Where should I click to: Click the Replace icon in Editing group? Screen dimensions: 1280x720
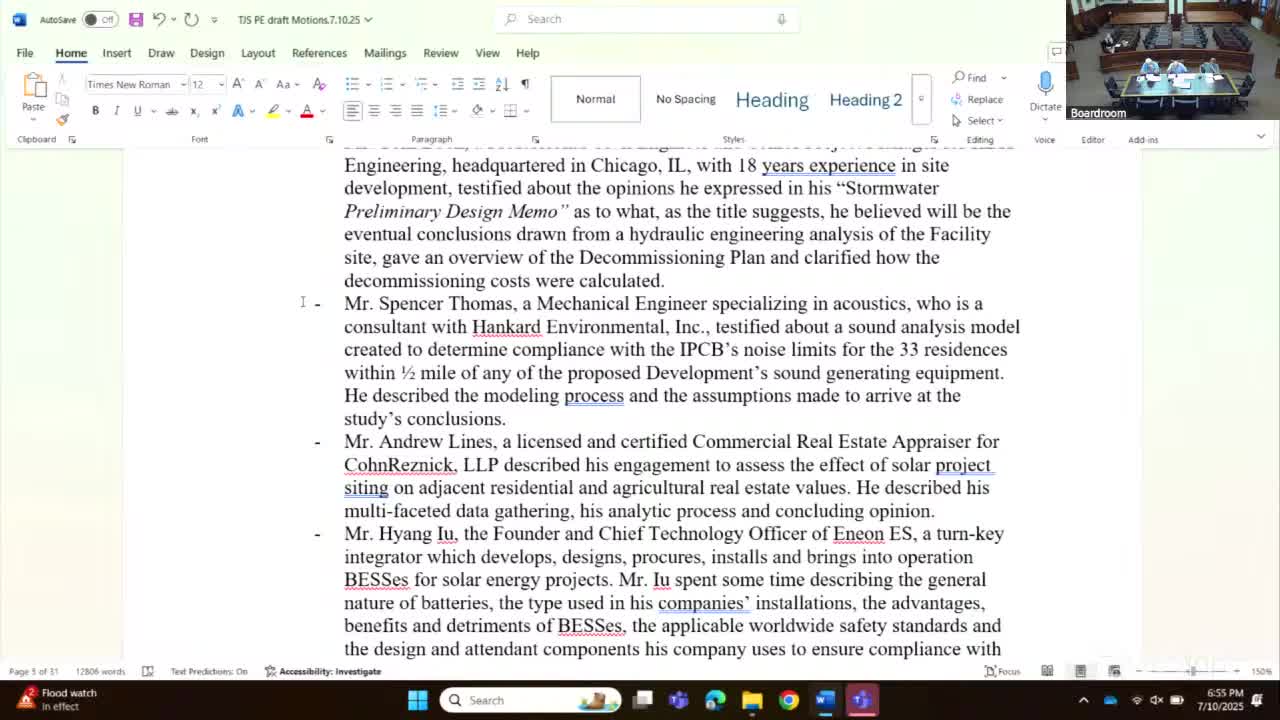pos(977,99)
